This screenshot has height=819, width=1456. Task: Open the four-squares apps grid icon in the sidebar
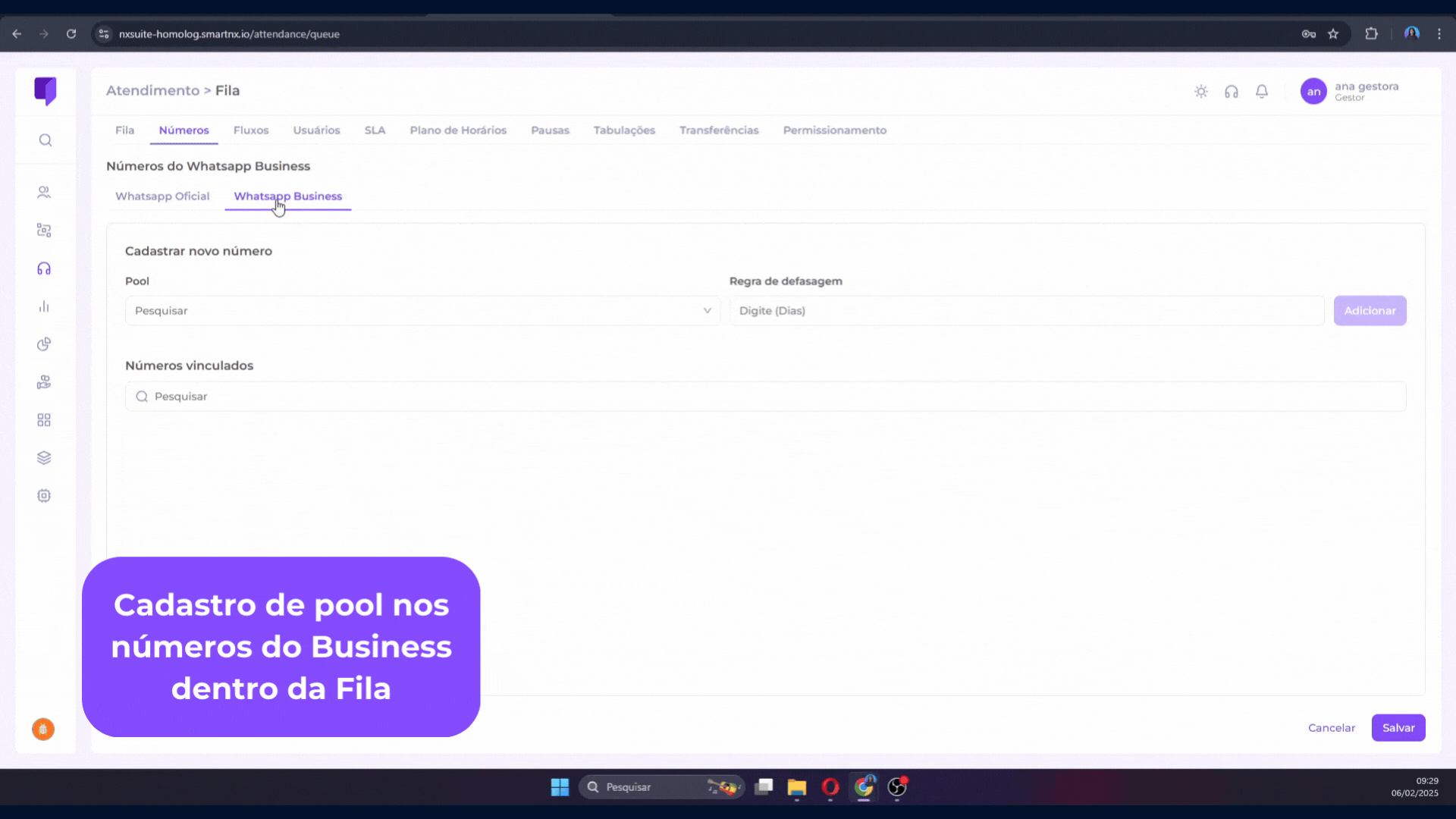pyautogui.click(x=44, y=420)
